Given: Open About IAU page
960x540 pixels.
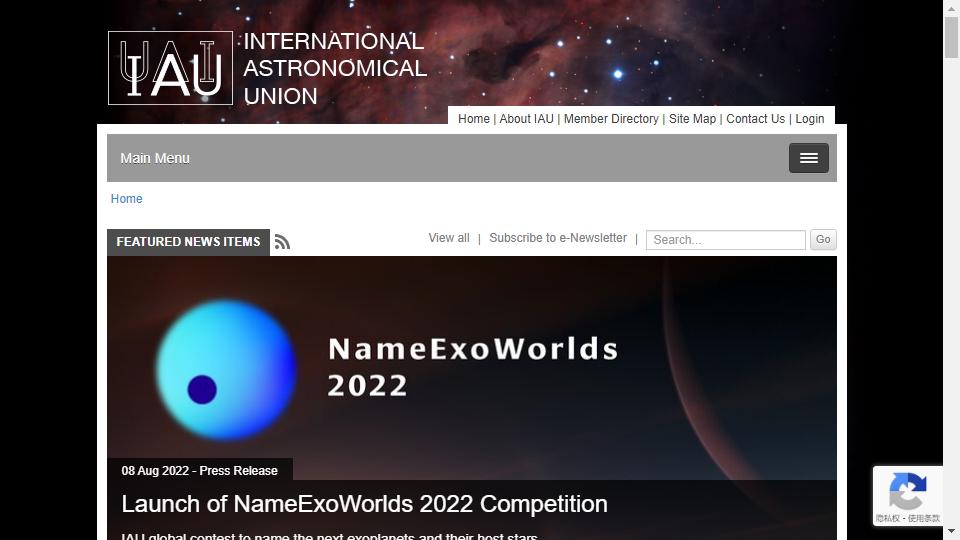Looking at the screenshot, I should (527, 119).
